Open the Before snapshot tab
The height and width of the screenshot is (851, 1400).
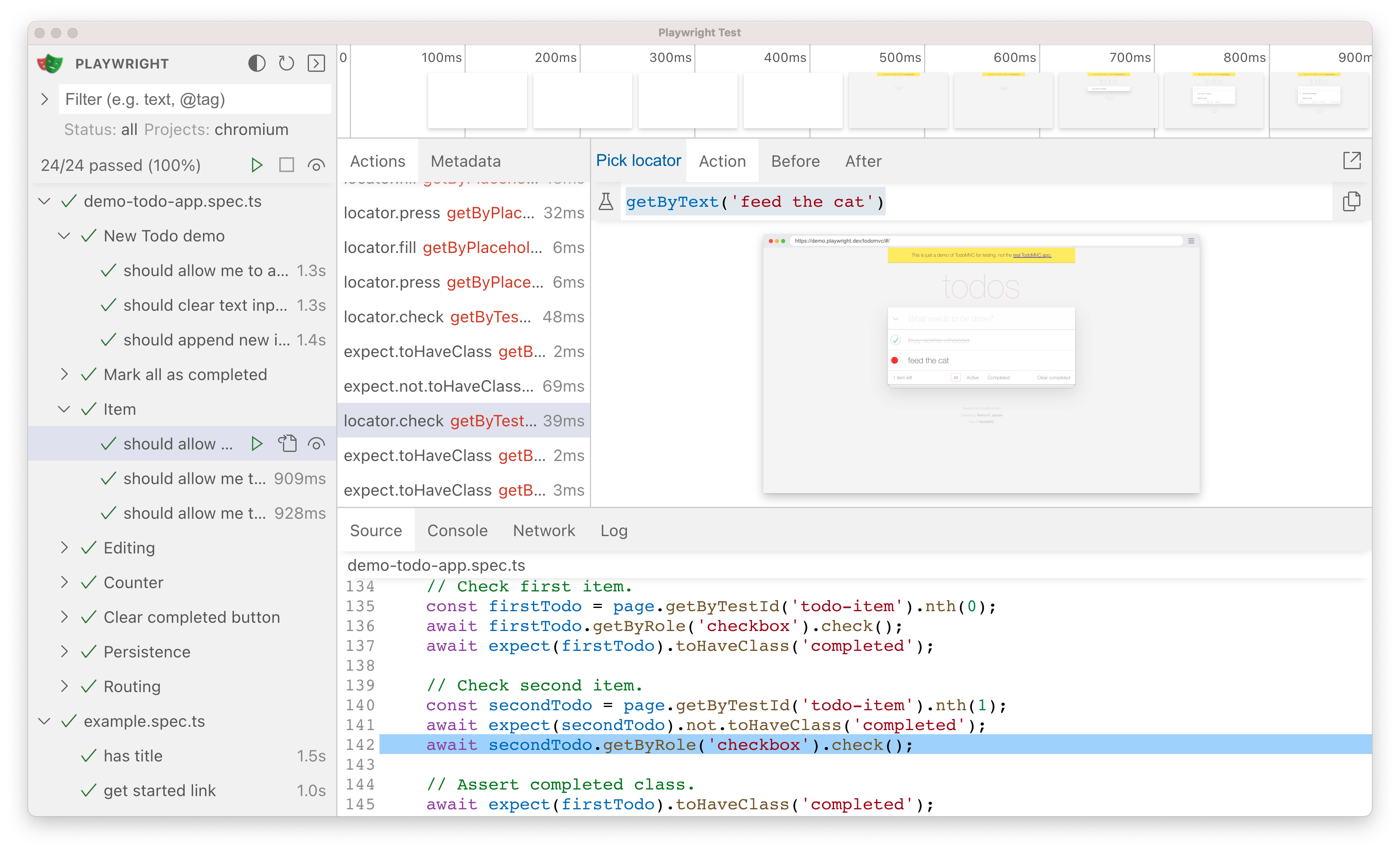tap(795, 161)
